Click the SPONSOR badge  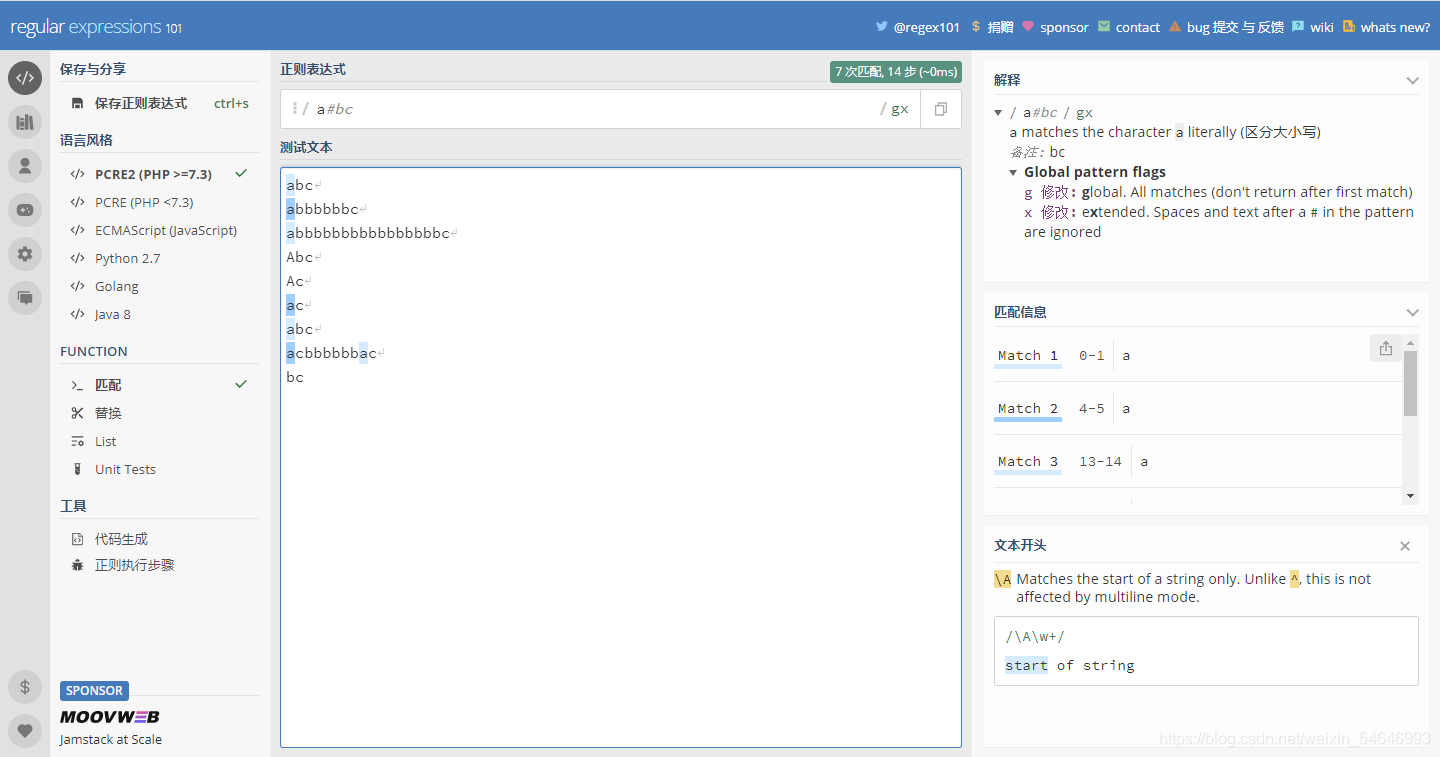point(94,690)
